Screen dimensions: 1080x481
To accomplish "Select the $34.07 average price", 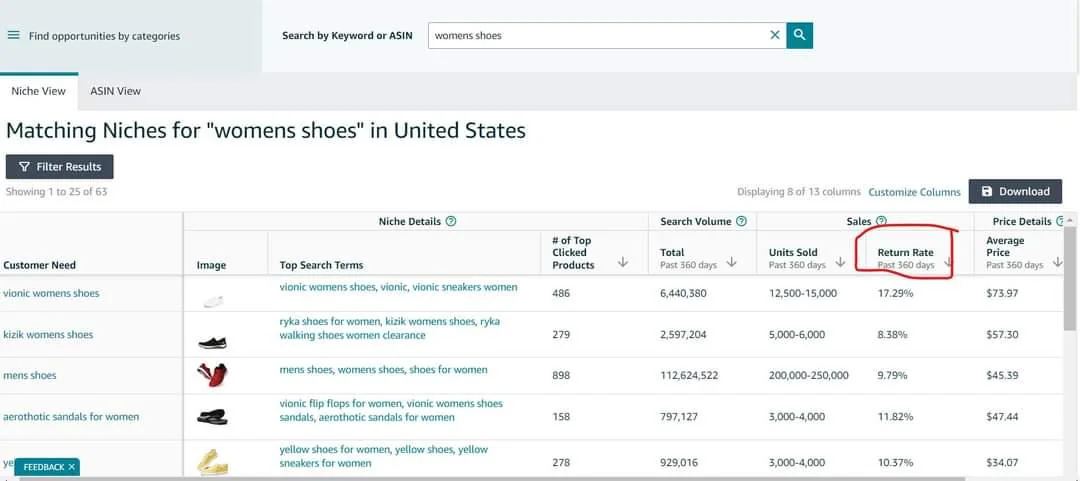I will point(1002,462).
